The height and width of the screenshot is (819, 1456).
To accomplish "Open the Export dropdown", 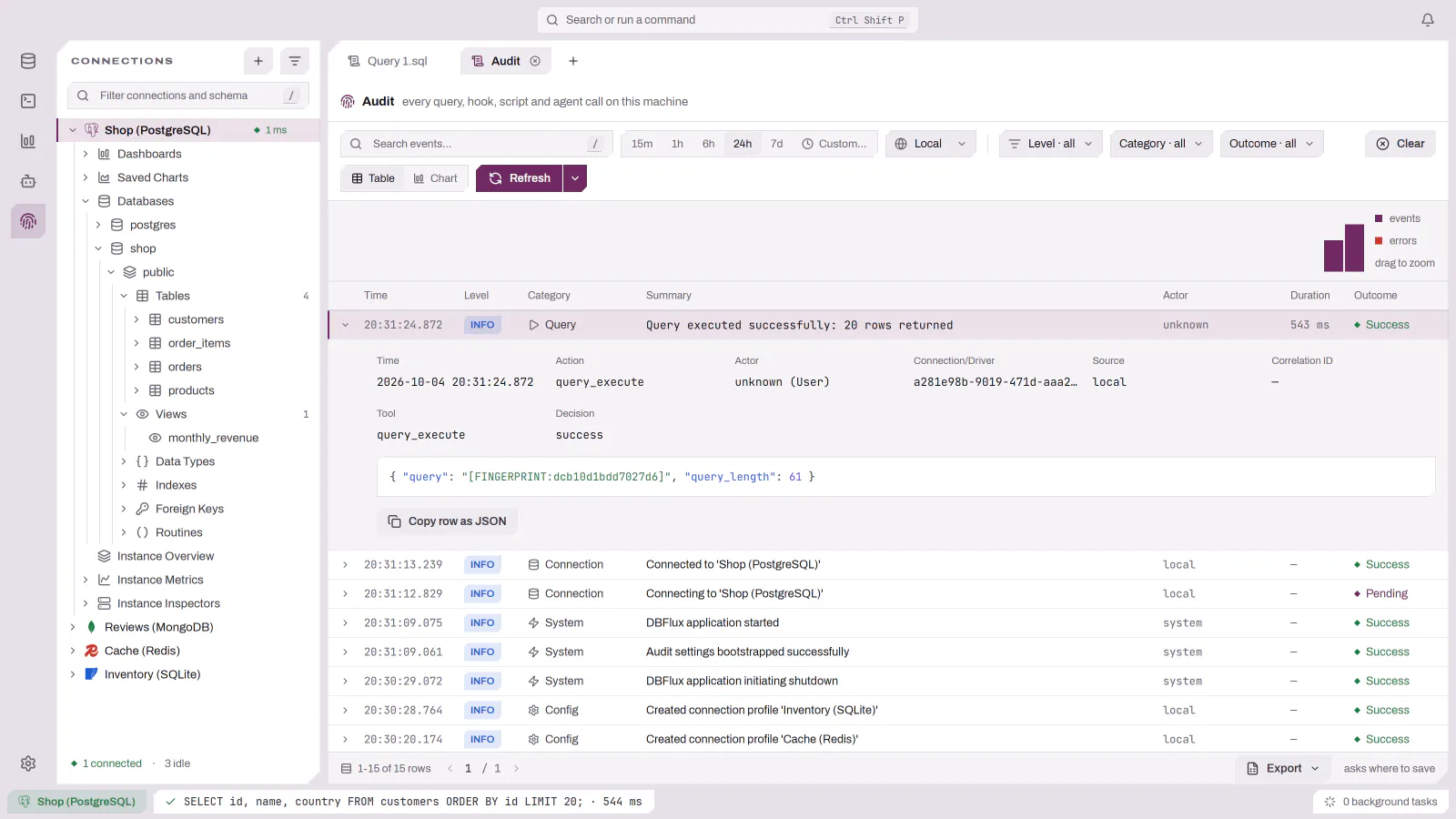I will 1283,769.
